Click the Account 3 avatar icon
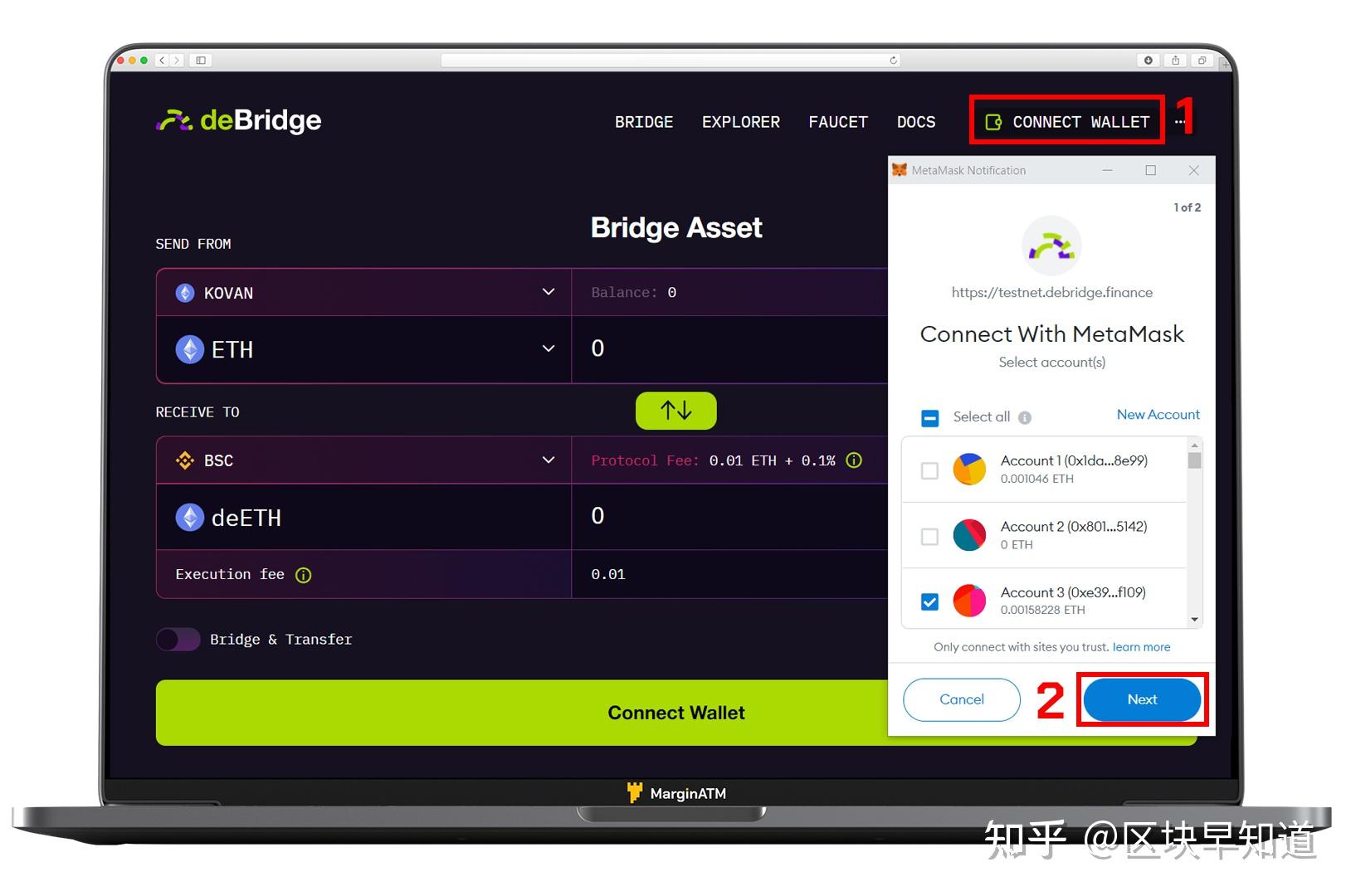1351x896 pixels. tap(969, 601)
